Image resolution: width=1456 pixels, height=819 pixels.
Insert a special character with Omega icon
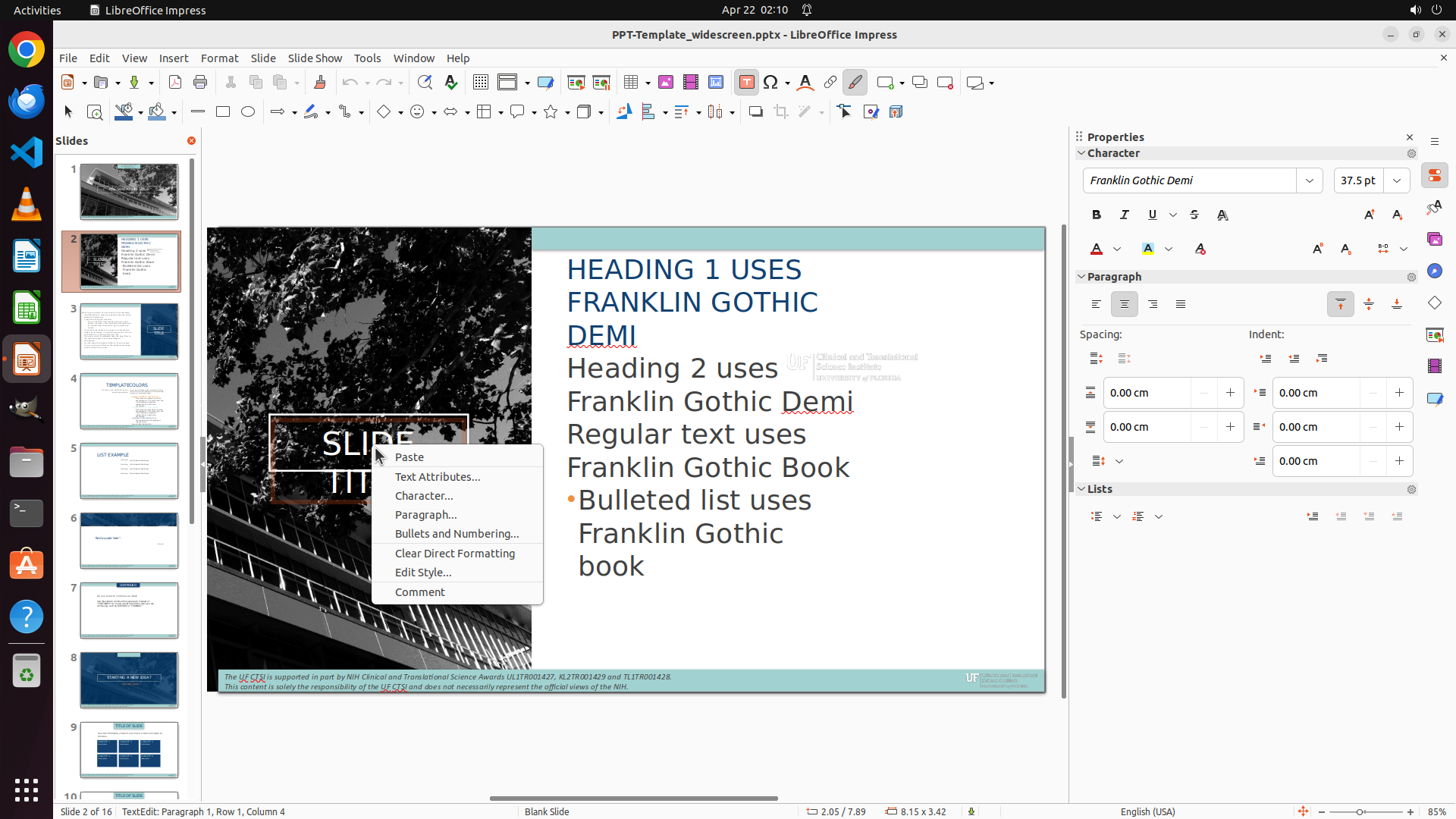(770, 83)
